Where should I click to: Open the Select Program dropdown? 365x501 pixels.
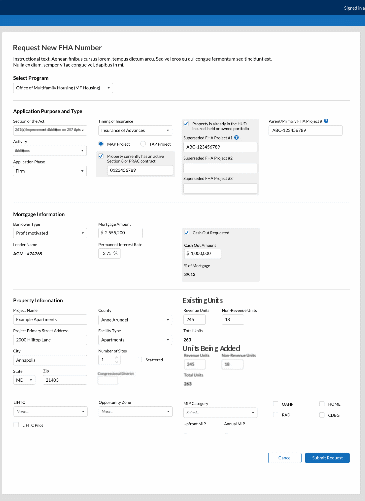pyautogui.click(x=63, y=88)
